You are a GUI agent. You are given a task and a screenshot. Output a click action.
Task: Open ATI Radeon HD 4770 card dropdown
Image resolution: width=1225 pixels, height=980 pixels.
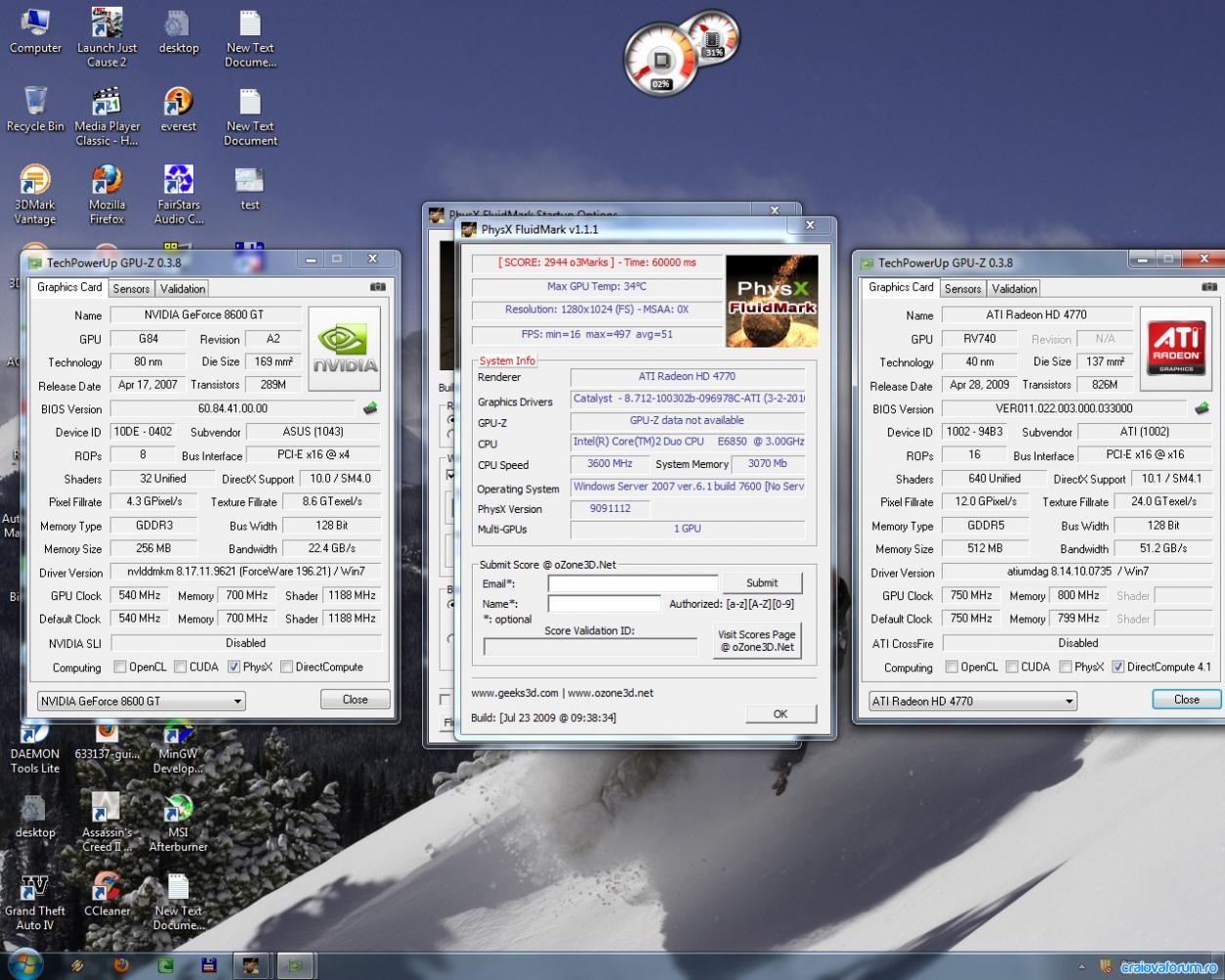click(x=973, y=702)
